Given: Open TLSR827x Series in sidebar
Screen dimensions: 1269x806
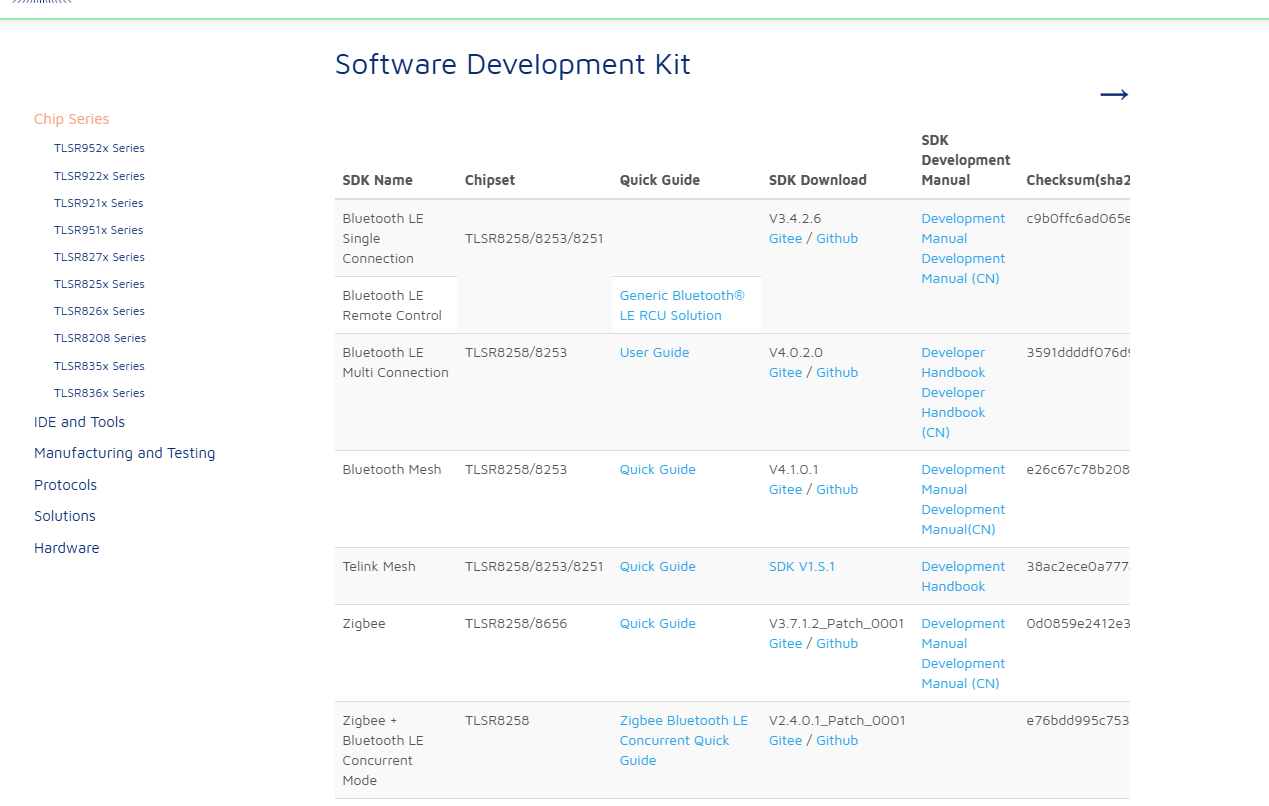Looking at the screenshot, I should [99, 257].
